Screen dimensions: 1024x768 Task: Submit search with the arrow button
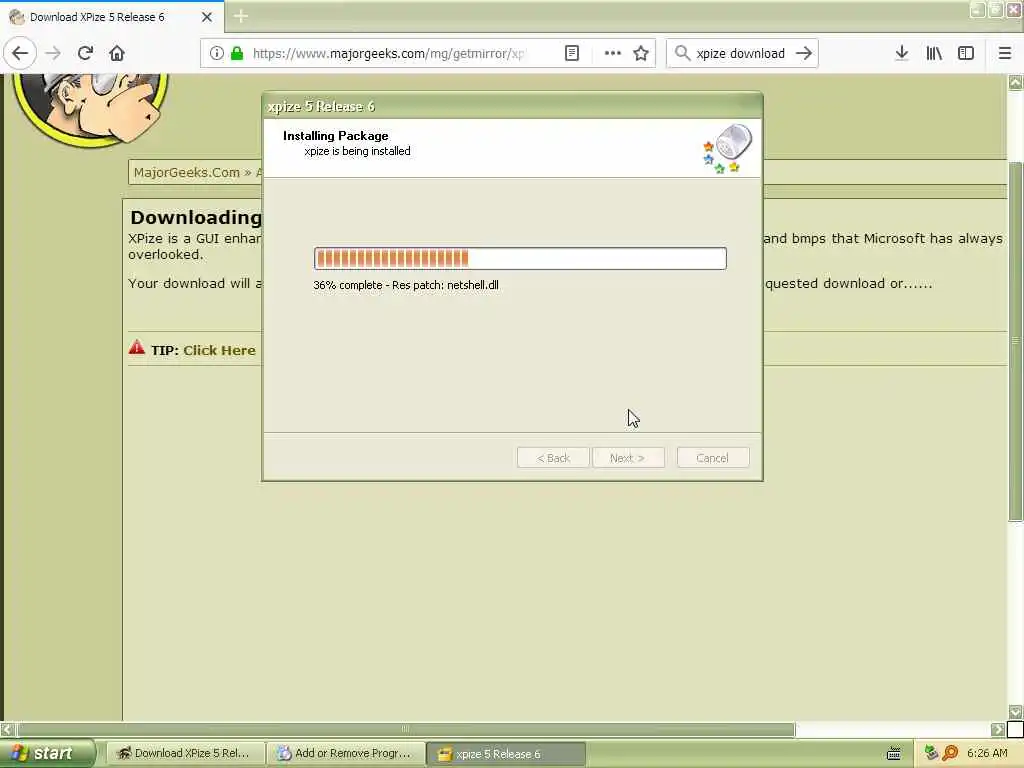pyautogui.click(x=804, y=54)
